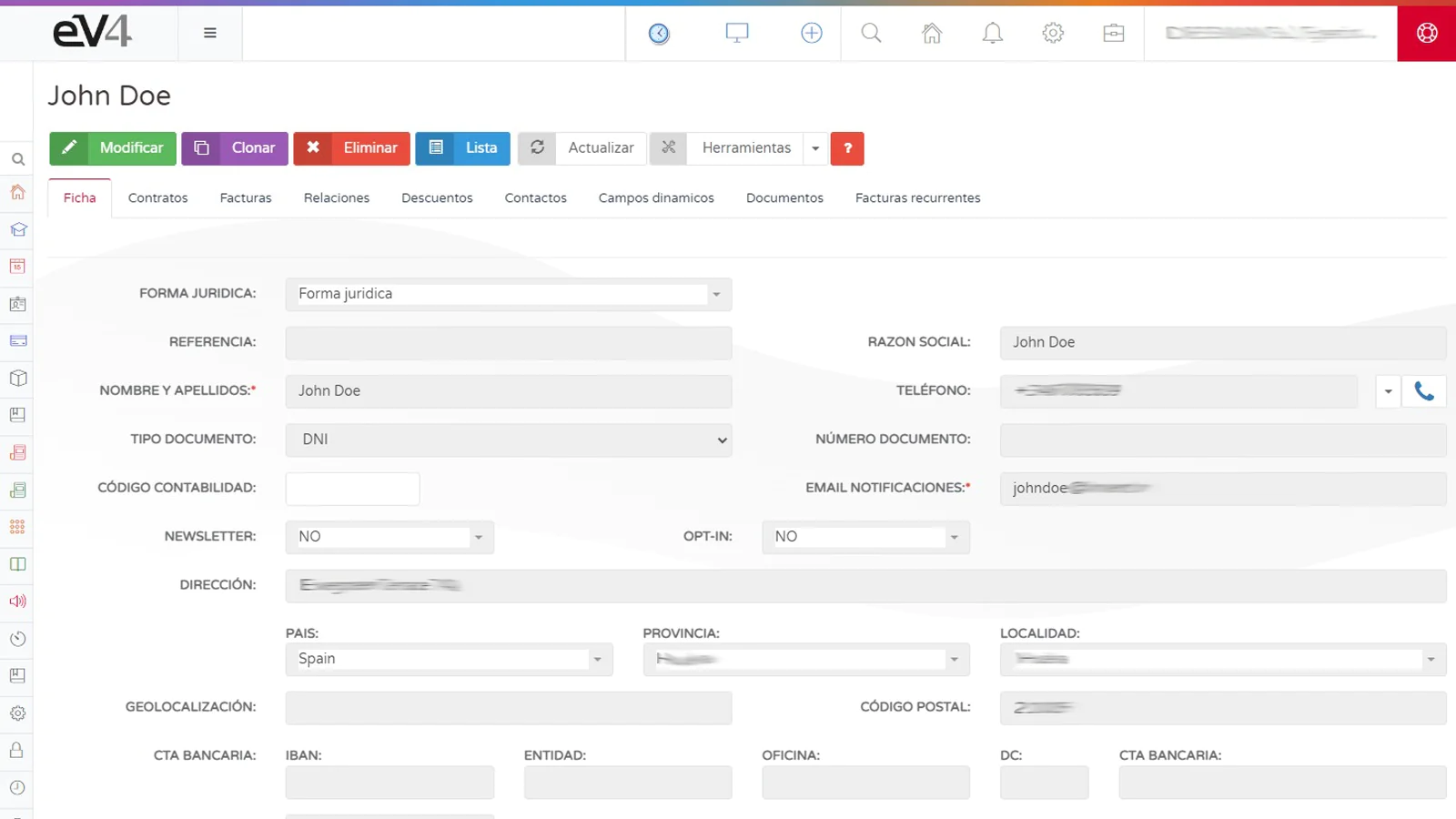Viewport: 1456px width, 819px height.
Task: Click the IBAN input field
Action: click(x=389, y=783)
